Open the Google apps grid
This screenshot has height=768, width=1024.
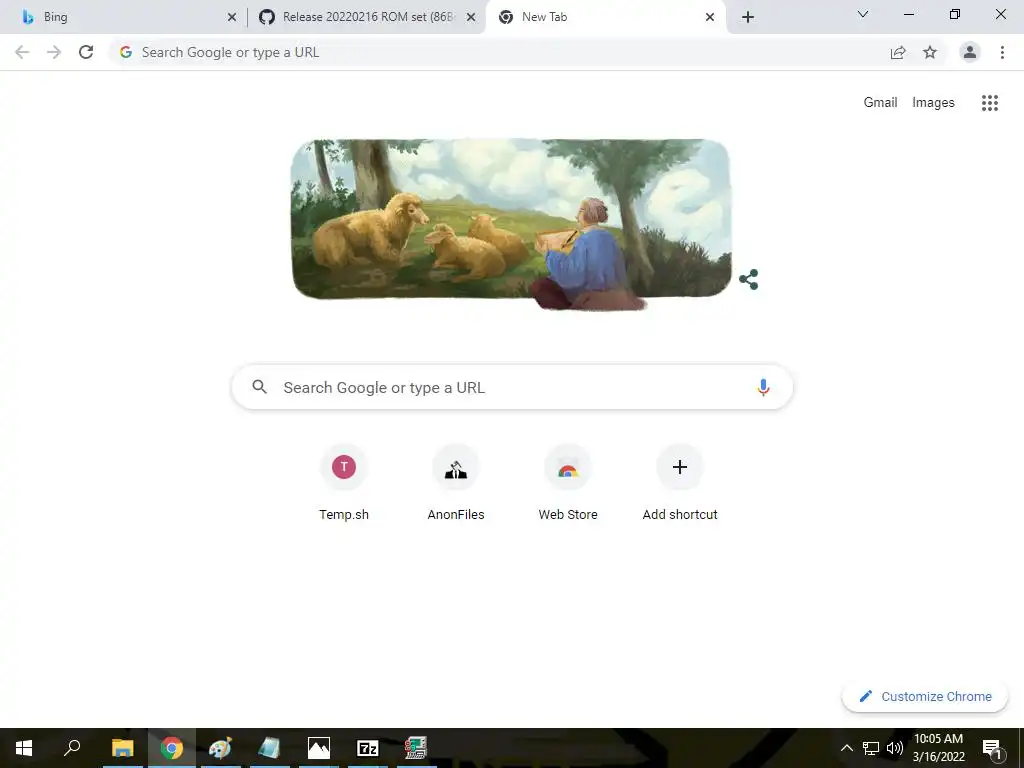990,103
